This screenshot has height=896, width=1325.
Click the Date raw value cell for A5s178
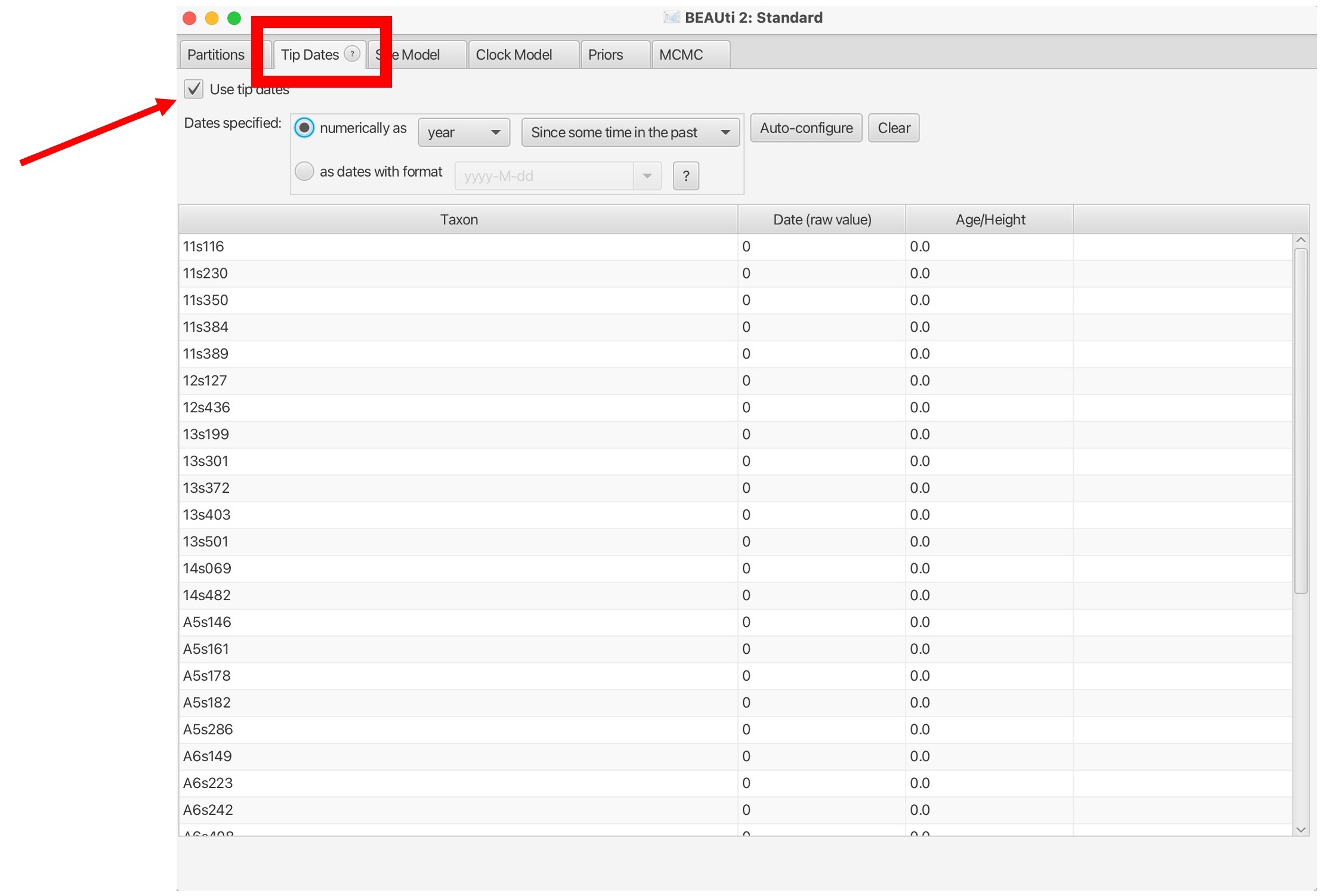click(821, 676)
